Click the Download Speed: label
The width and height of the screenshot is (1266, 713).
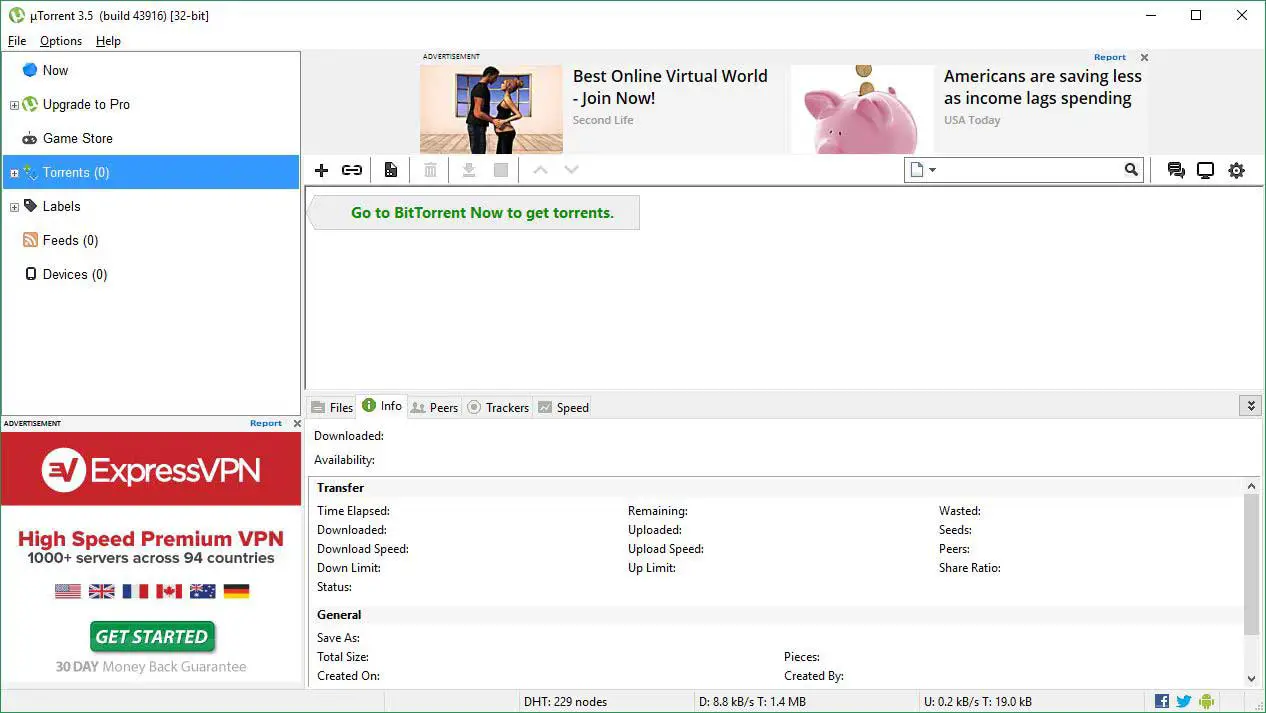tap(363, 549)
